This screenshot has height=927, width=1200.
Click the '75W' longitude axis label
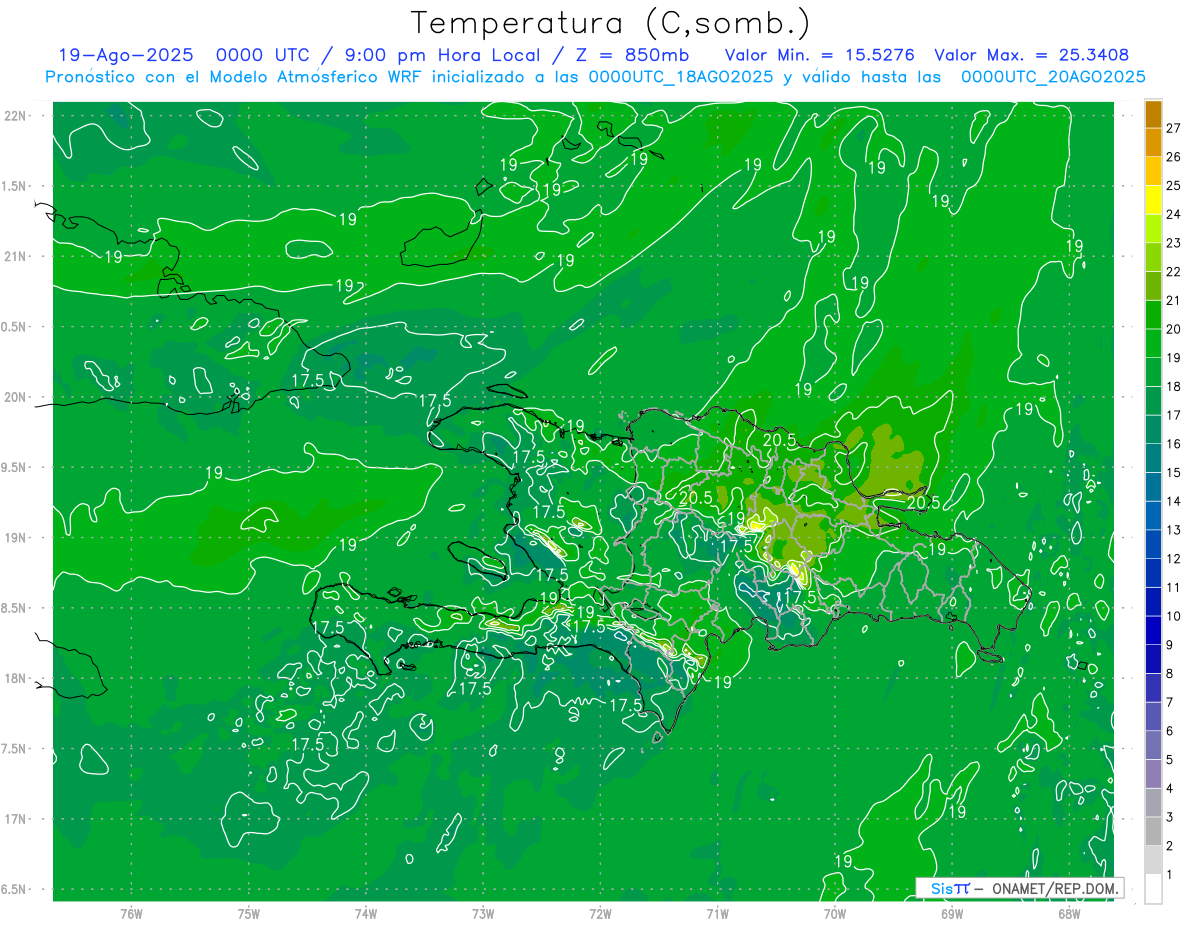tap(249, 914)
